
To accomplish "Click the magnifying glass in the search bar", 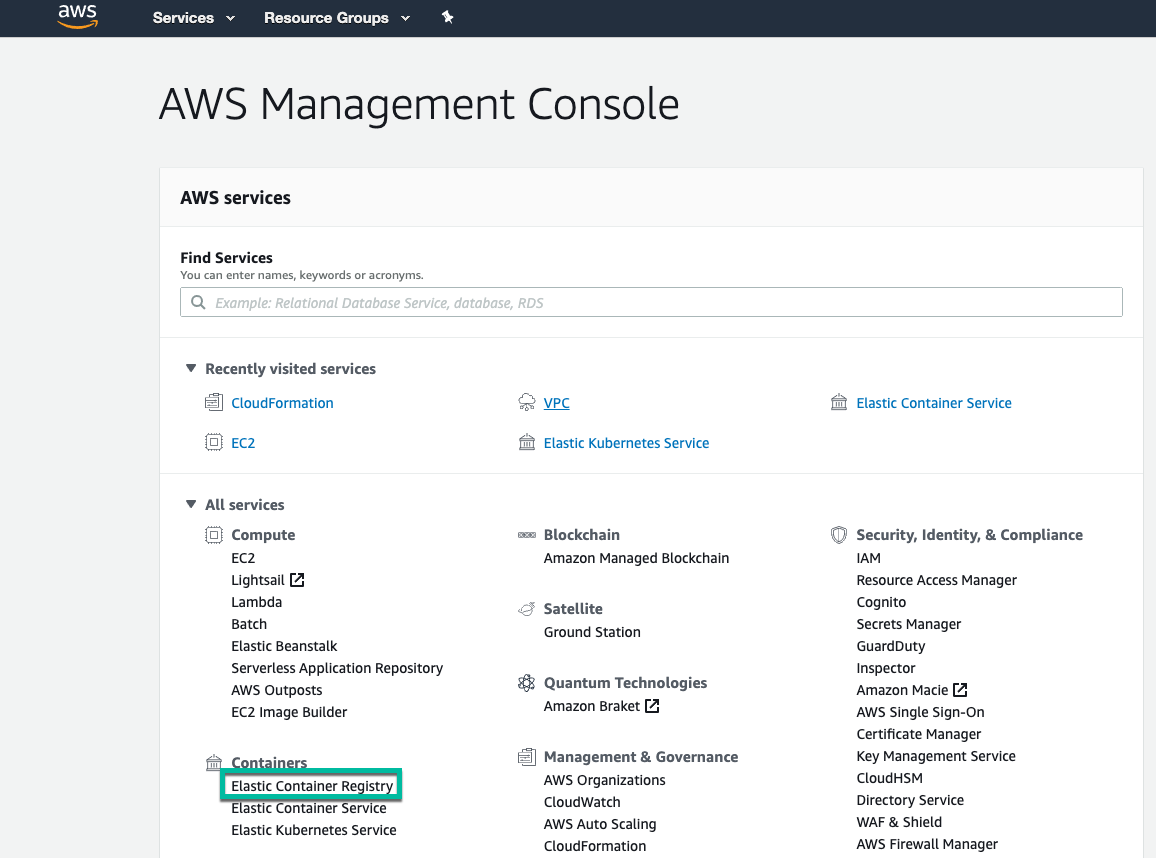I will point(198,302).
